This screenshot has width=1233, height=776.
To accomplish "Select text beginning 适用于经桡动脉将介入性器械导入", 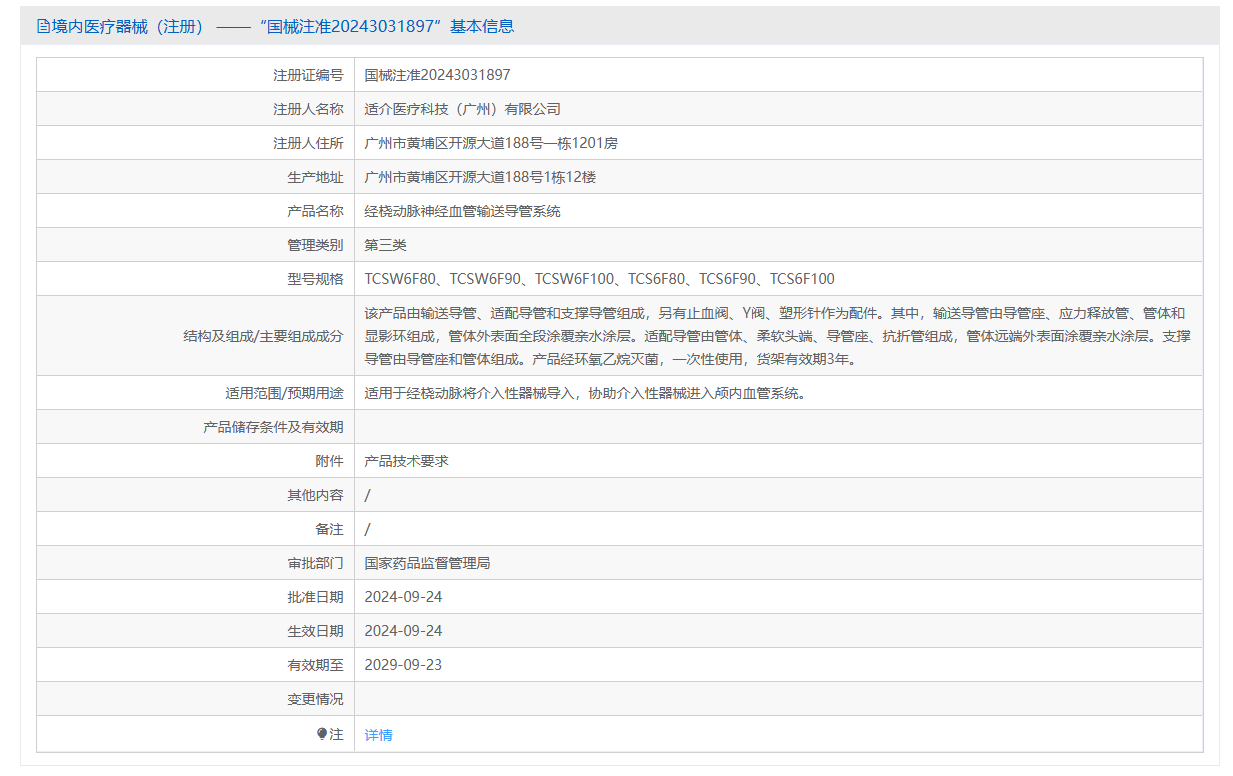I will (x=585, y=393).
